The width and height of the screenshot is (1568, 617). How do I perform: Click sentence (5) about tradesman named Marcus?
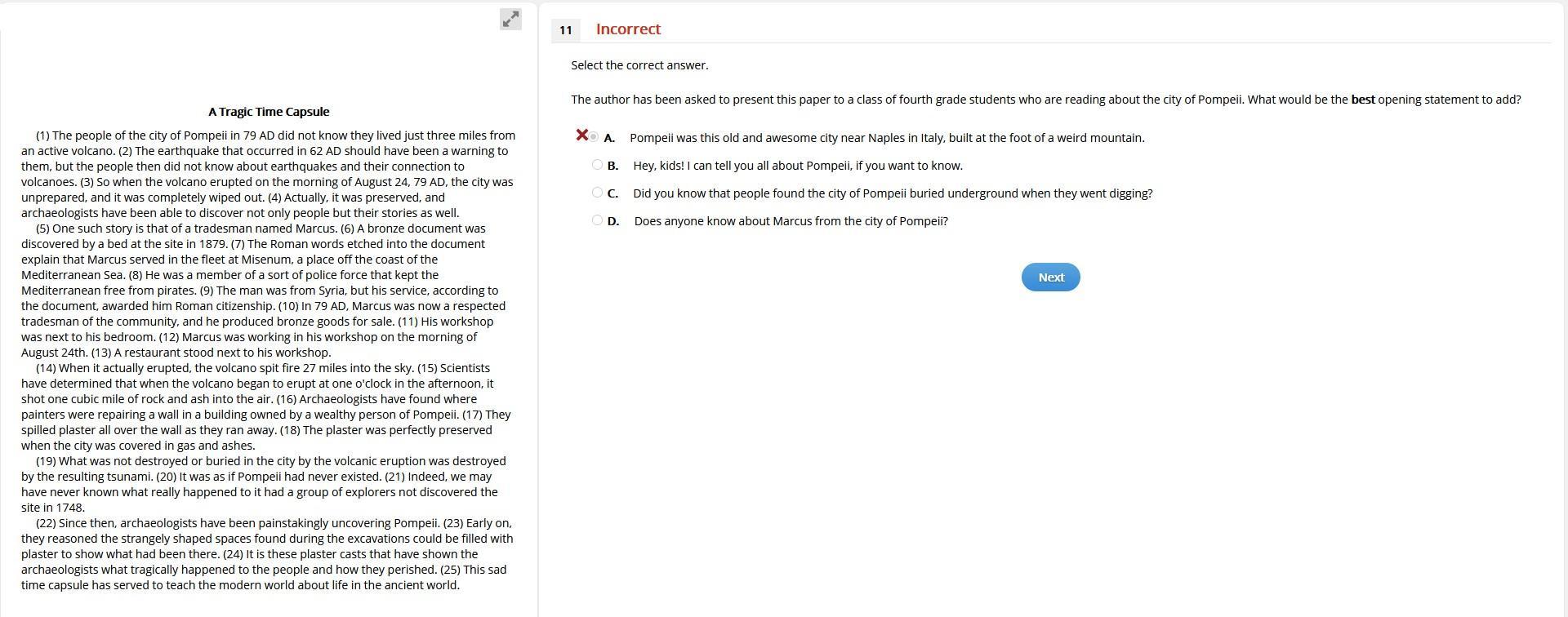[186, 229]
